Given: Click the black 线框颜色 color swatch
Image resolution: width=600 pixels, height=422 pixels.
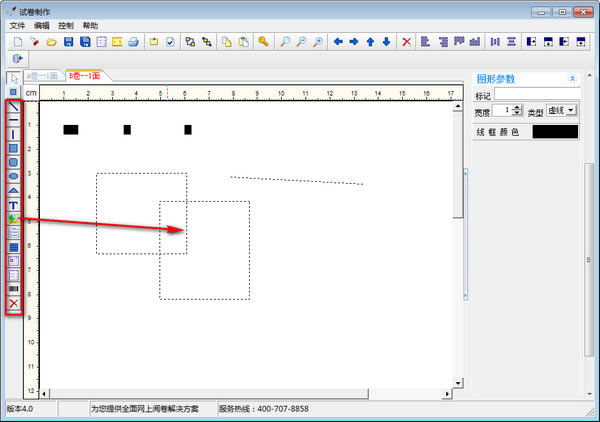Looking at the screenshot, I should pos(554,132).
